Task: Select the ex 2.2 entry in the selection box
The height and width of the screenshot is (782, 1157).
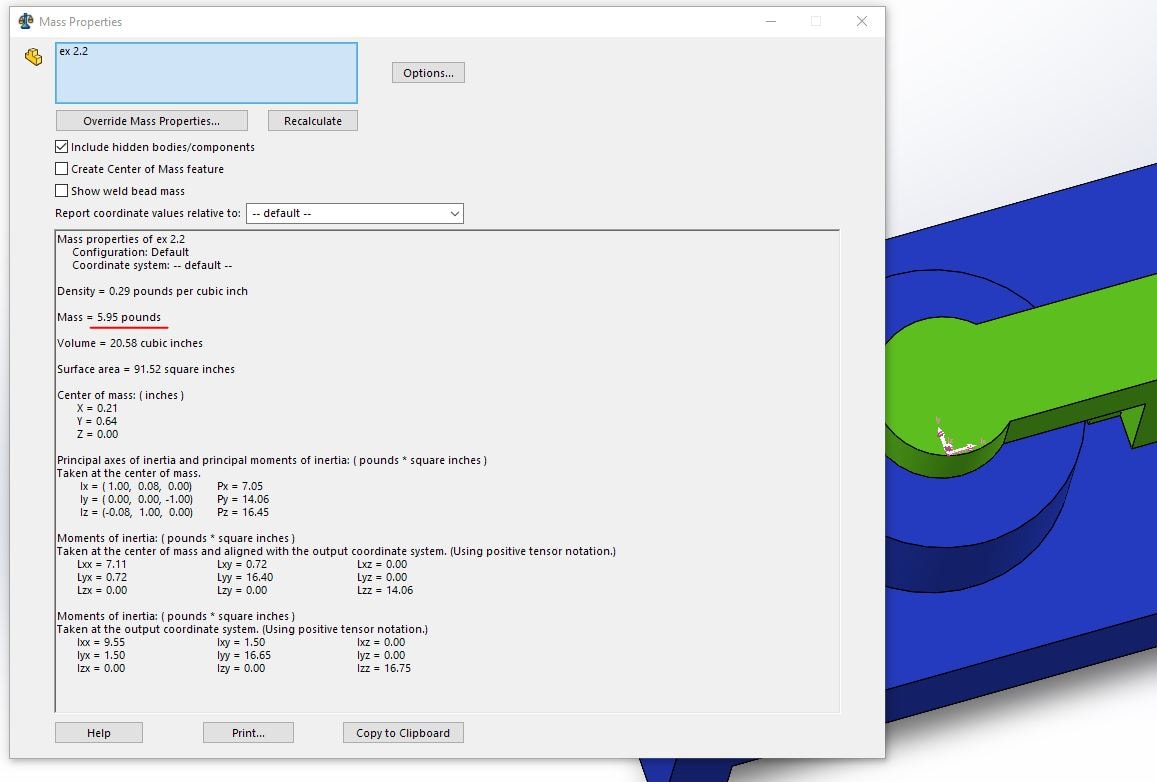Action: click(x=74, y=51)
